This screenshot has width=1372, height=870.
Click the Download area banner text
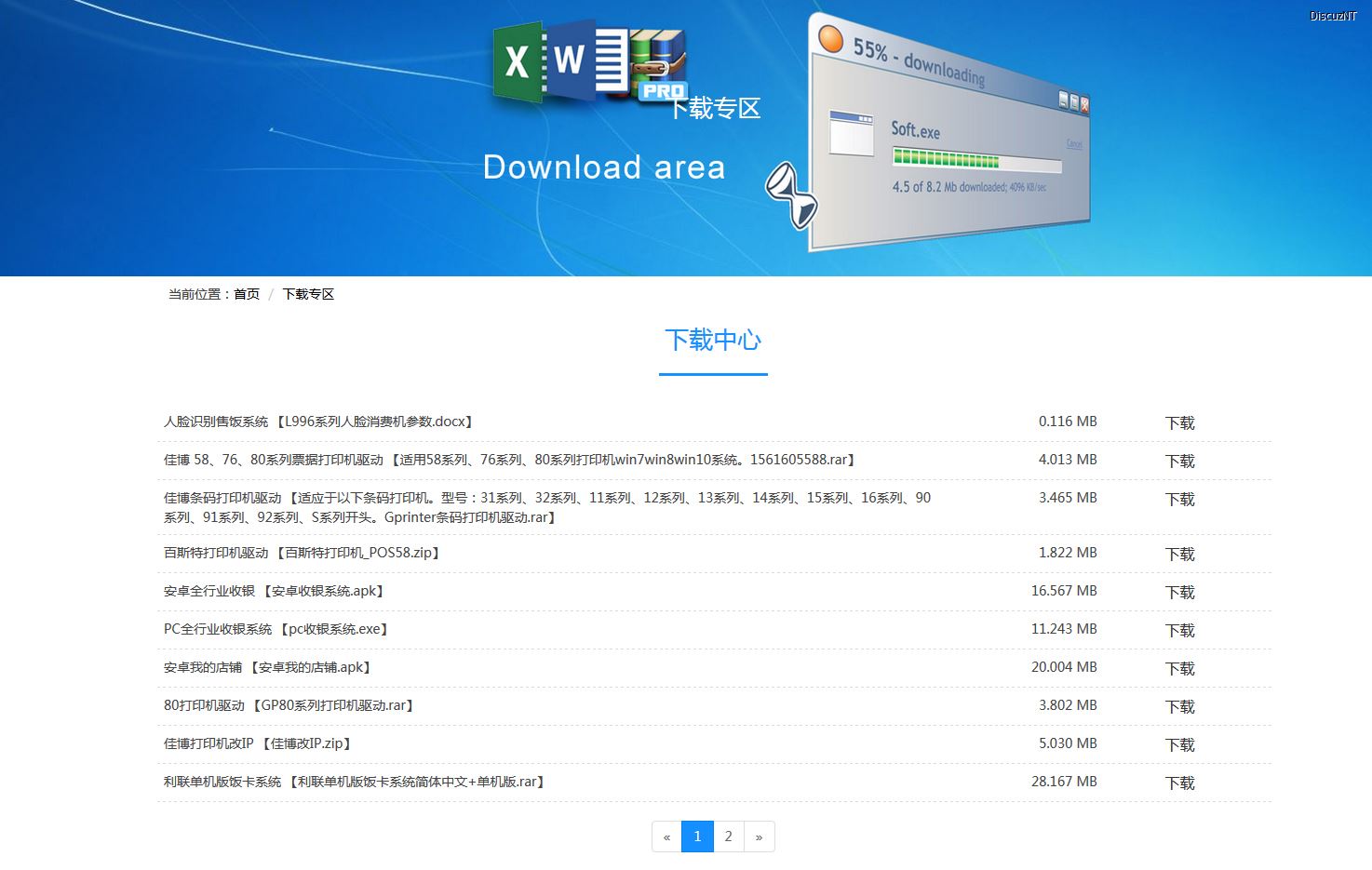[604, 167]
